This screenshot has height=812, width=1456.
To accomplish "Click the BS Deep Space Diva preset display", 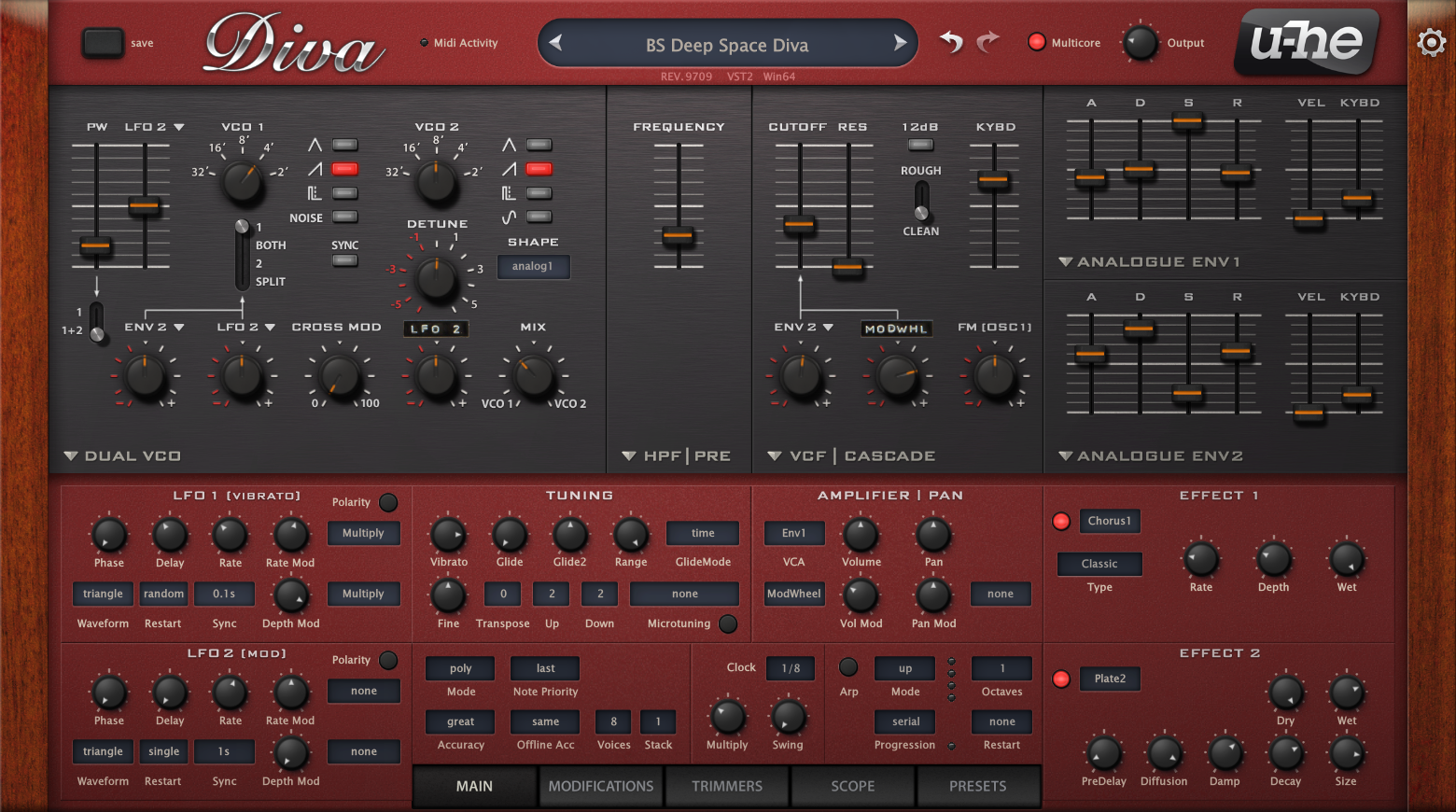I will (x=727, y=44).
